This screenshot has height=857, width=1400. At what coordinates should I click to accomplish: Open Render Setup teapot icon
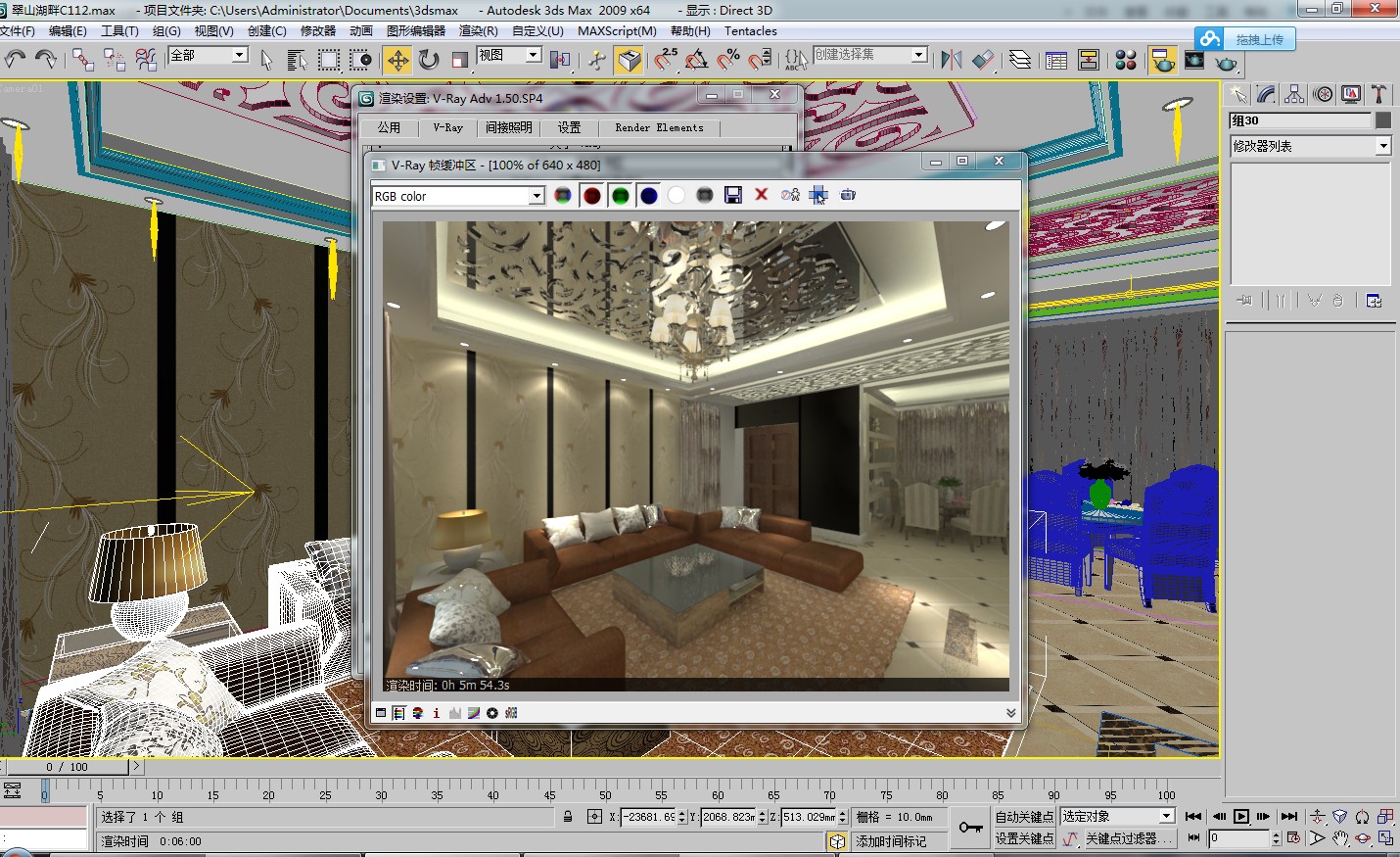(x=1163, y=60)
